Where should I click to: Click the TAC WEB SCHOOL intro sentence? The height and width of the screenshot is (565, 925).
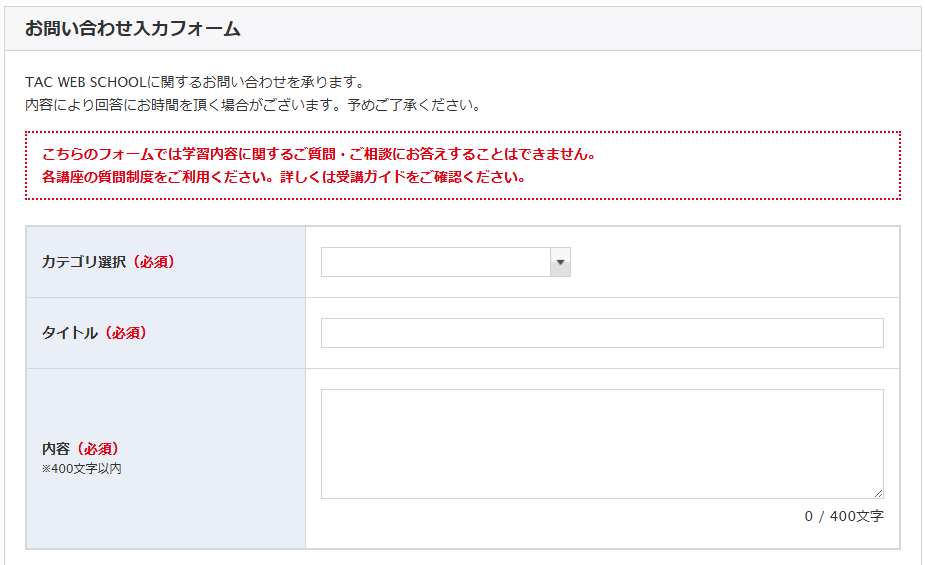(195, 82)
